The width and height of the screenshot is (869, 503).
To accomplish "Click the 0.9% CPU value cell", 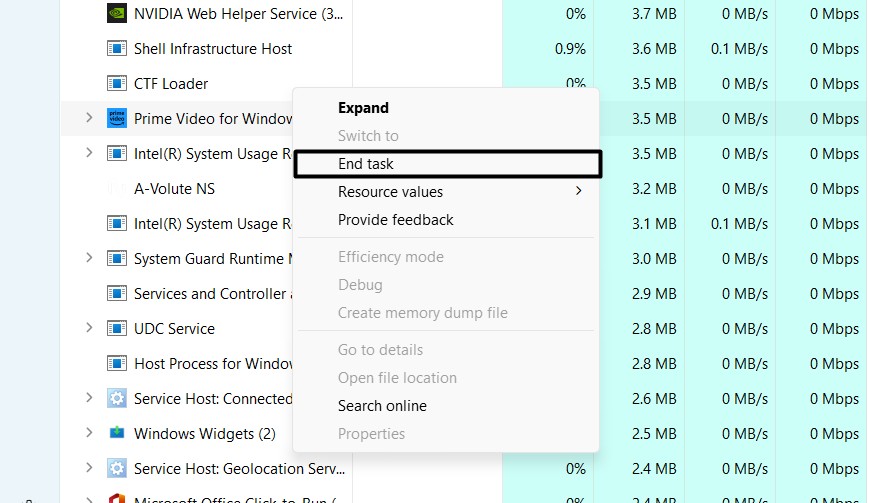I will point(569,49).
